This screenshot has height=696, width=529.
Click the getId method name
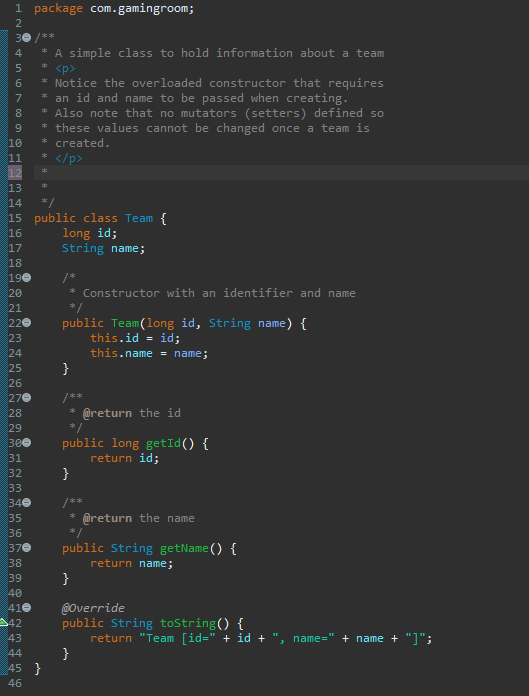(x=163, y=443)
